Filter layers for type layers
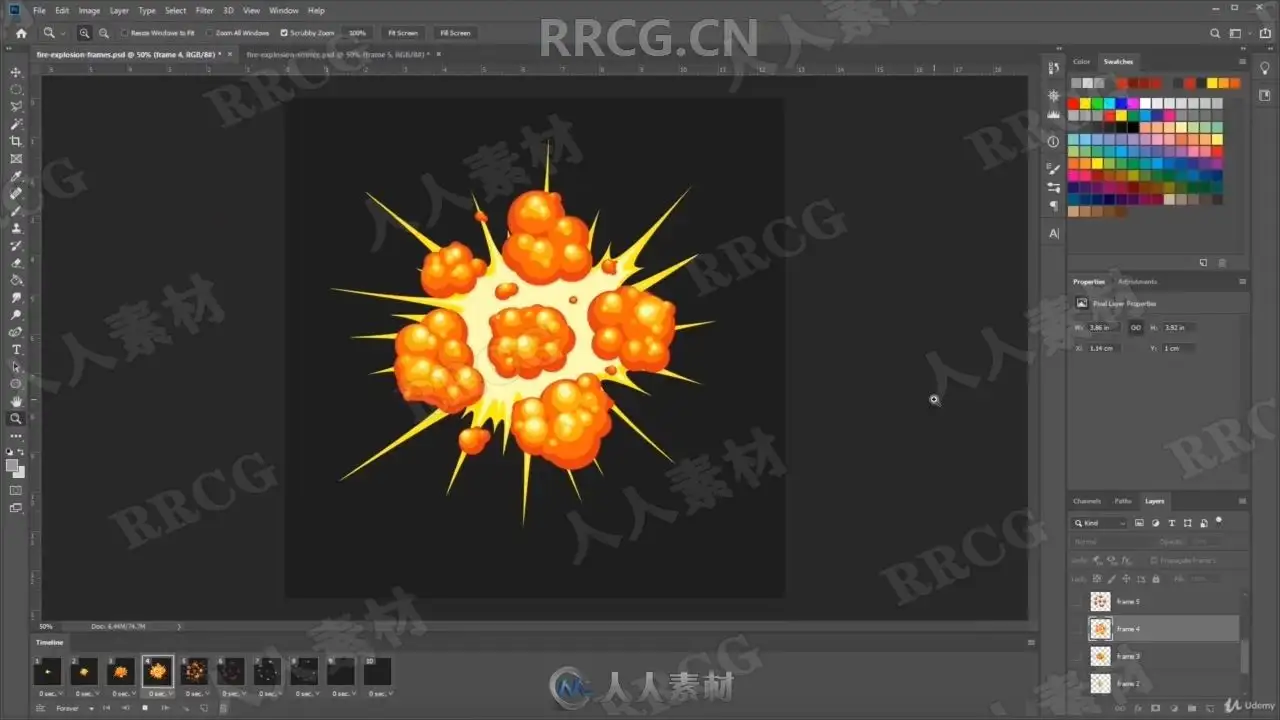 click(x=1172, y=523)
